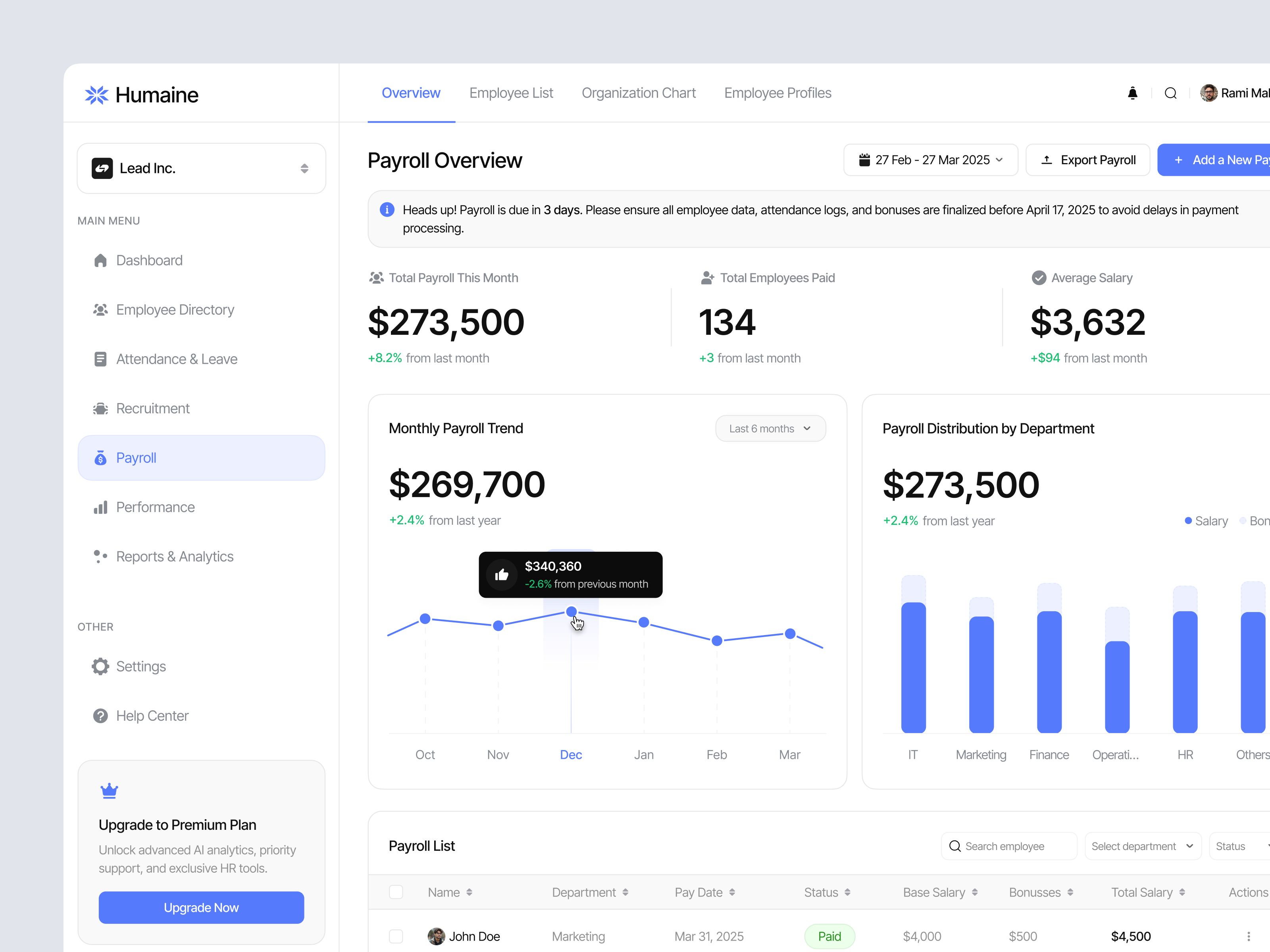Check the John Doe row checkbox
The image size is (1270, 952).
click(x=396, y=937)
